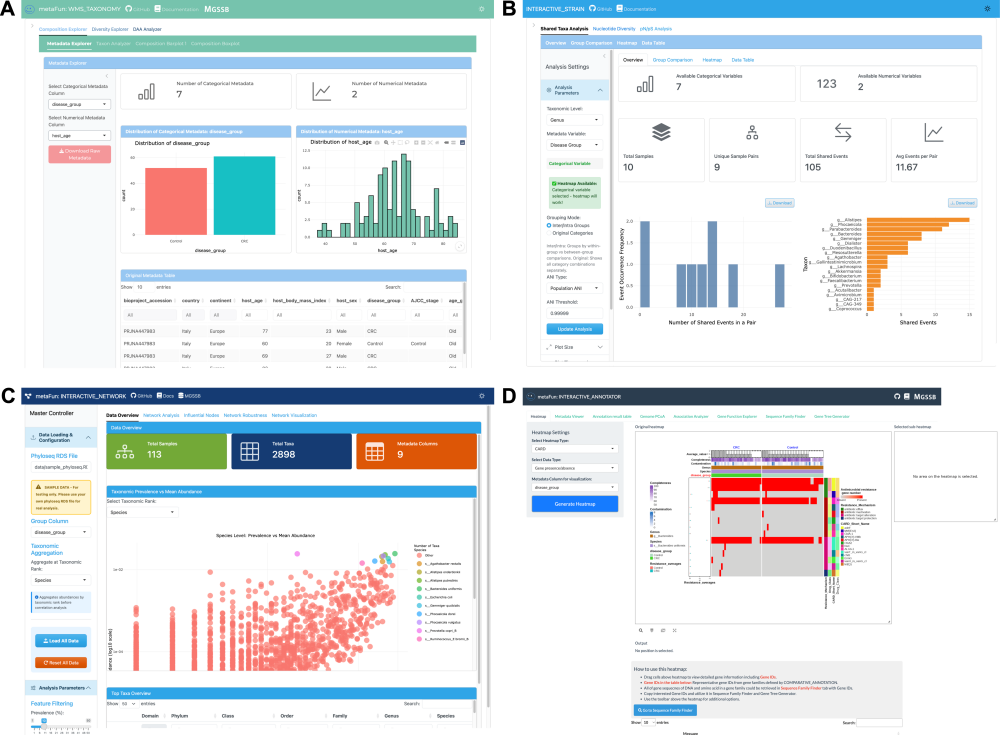Click bar icon for Available Categorical Variables

(645, 84)
